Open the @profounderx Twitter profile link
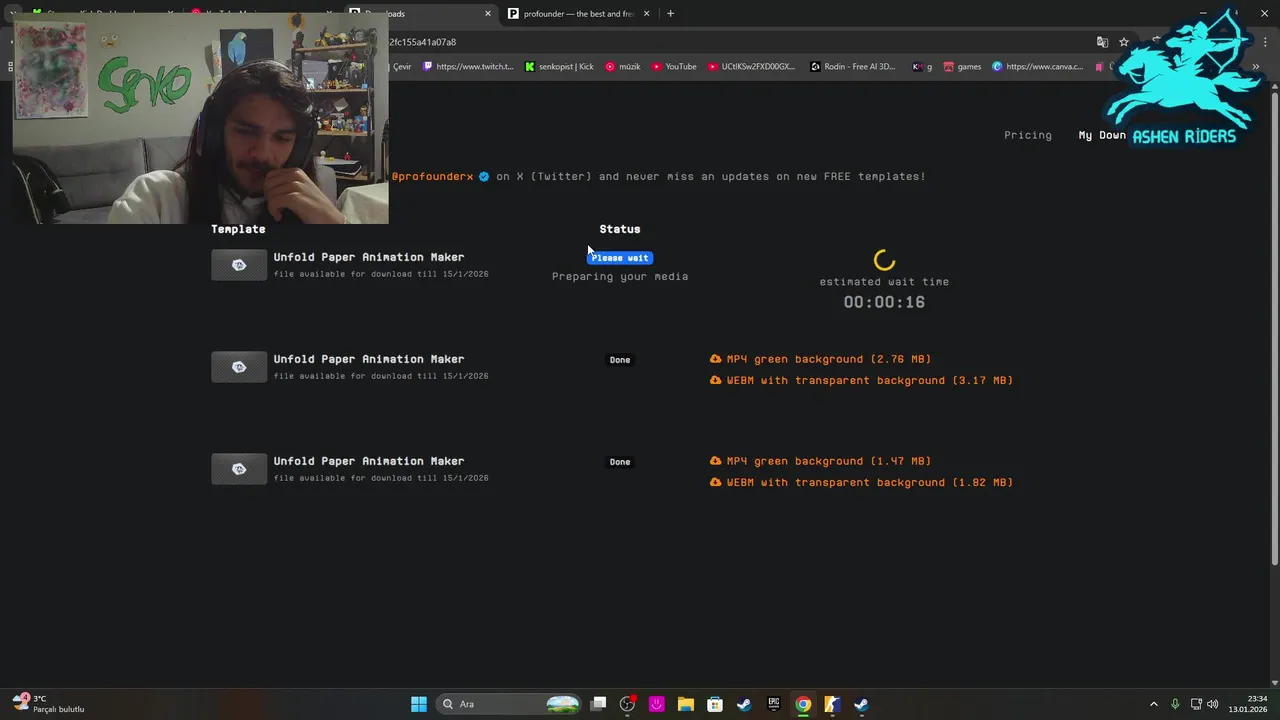1280x720 pixels. [x=432, y=176]
